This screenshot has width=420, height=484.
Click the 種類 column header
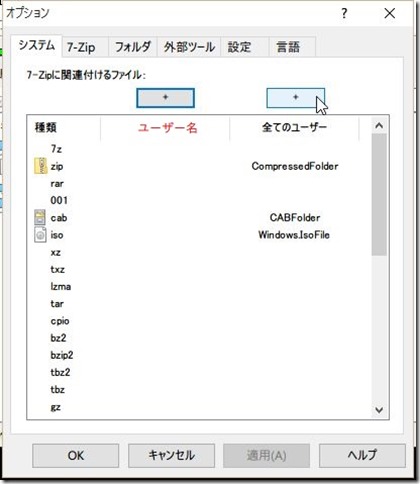point(63,127)
